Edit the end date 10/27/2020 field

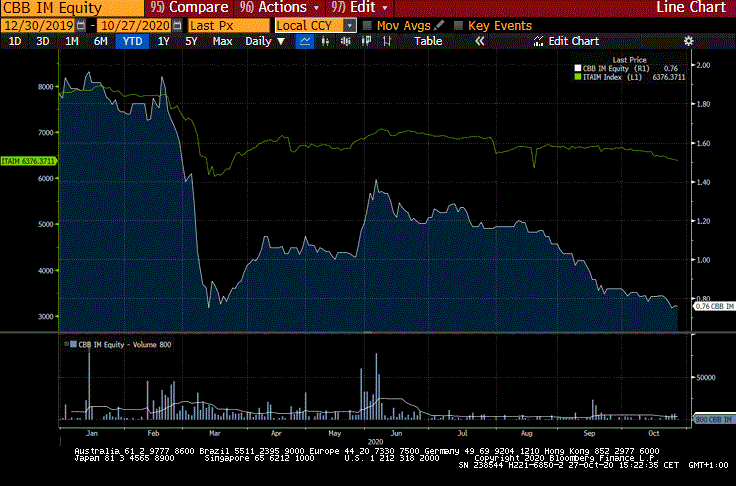[x=135, y=25]
